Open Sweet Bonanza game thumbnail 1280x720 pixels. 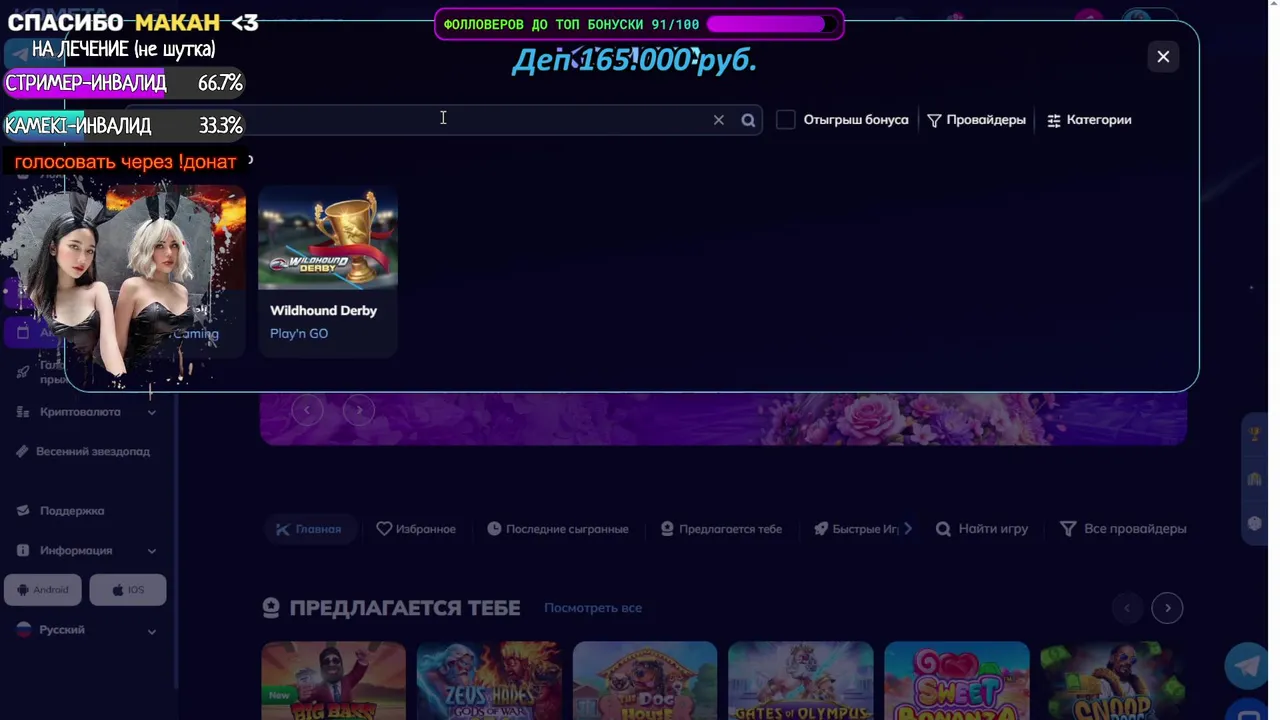point(957,681)
